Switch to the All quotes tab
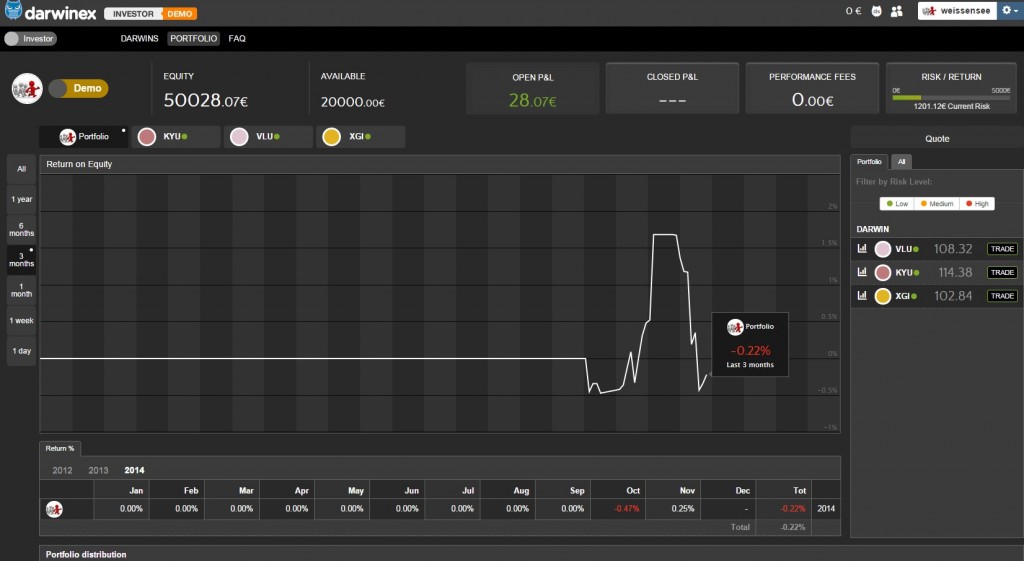The image size is (1024, 561). coord(901,161)
